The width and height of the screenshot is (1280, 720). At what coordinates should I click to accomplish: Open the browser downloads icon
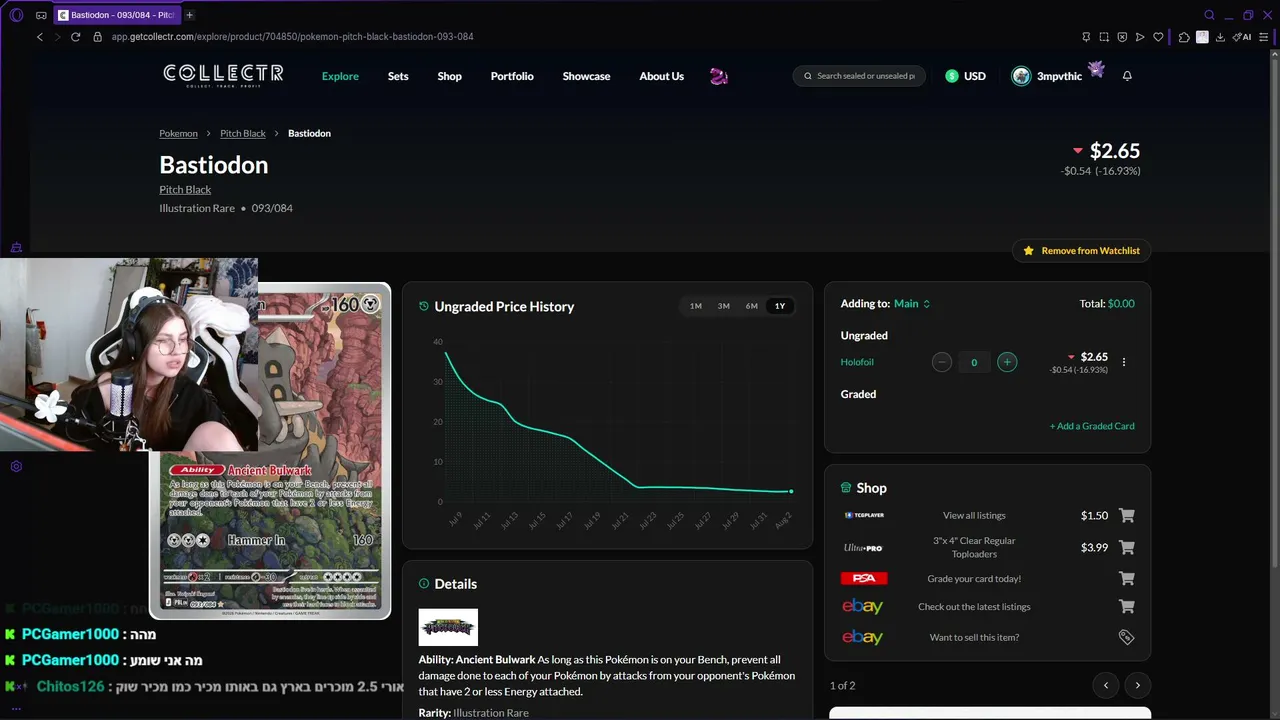pos(1220,37)
